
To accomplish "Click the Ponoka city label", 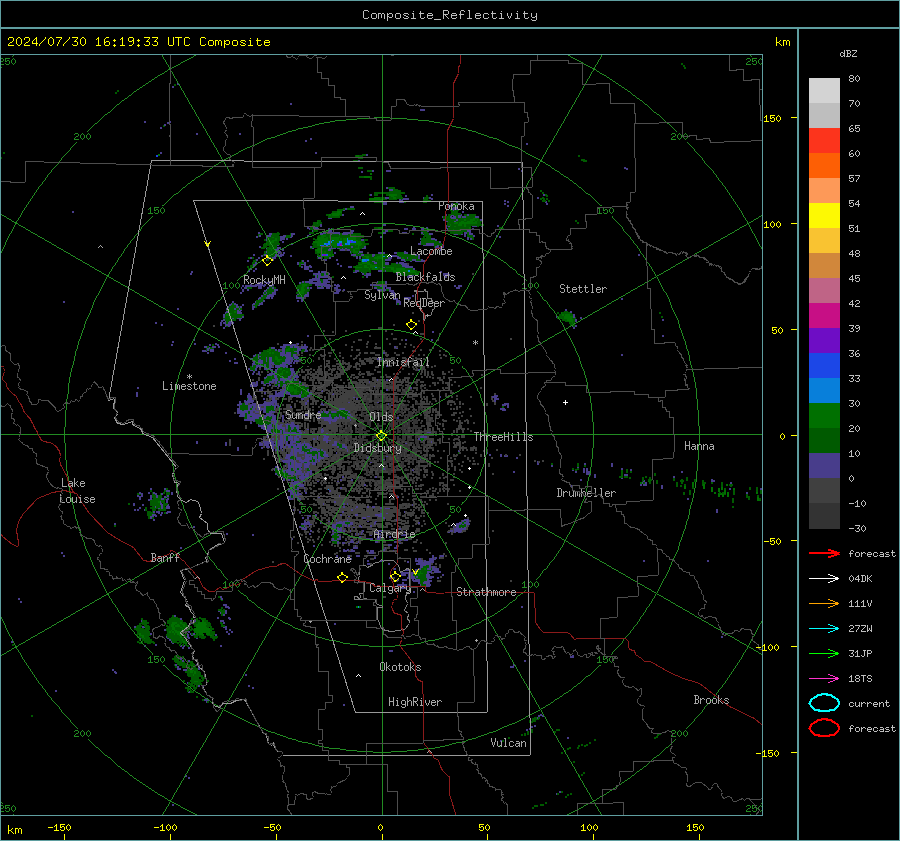I will [456, 206].
